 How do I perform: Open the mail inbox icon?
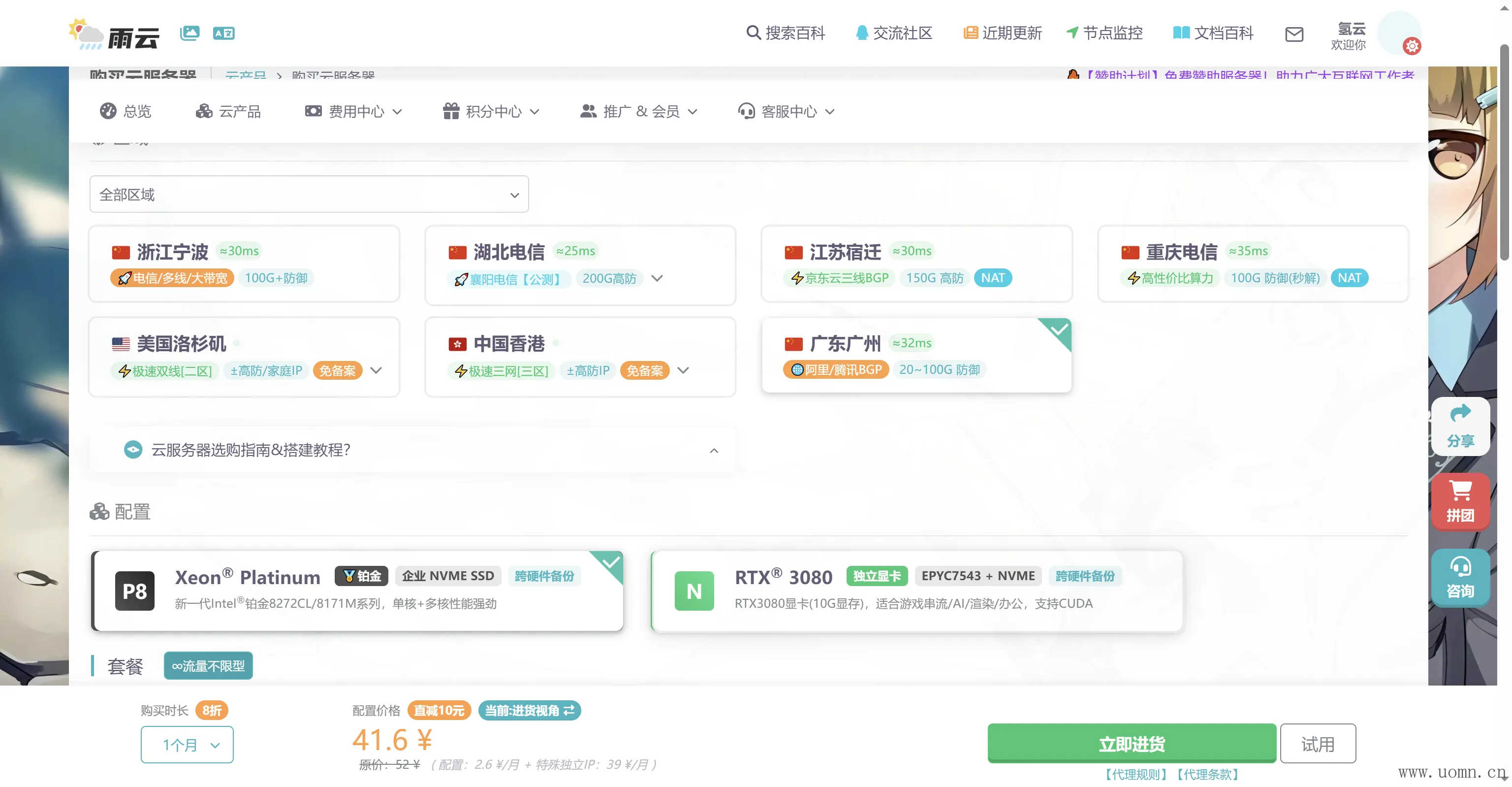point(1293,34)
